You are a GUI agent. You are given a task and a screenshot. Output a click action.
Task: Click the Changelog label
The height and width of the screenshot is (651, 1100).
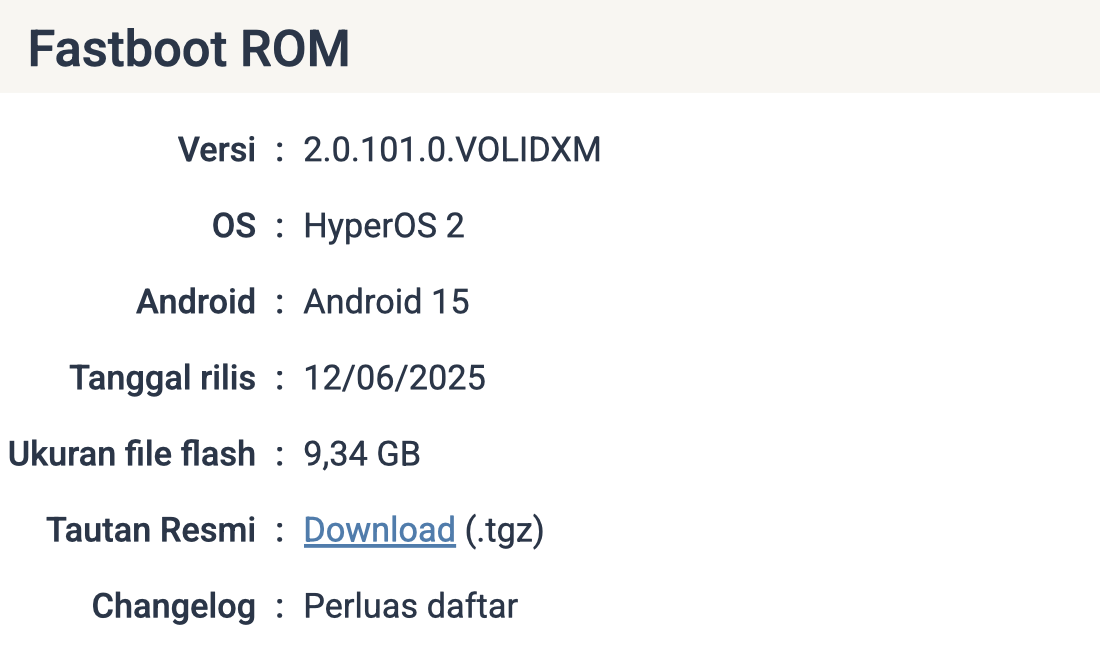pyautogui.click(x=174, y=606)
